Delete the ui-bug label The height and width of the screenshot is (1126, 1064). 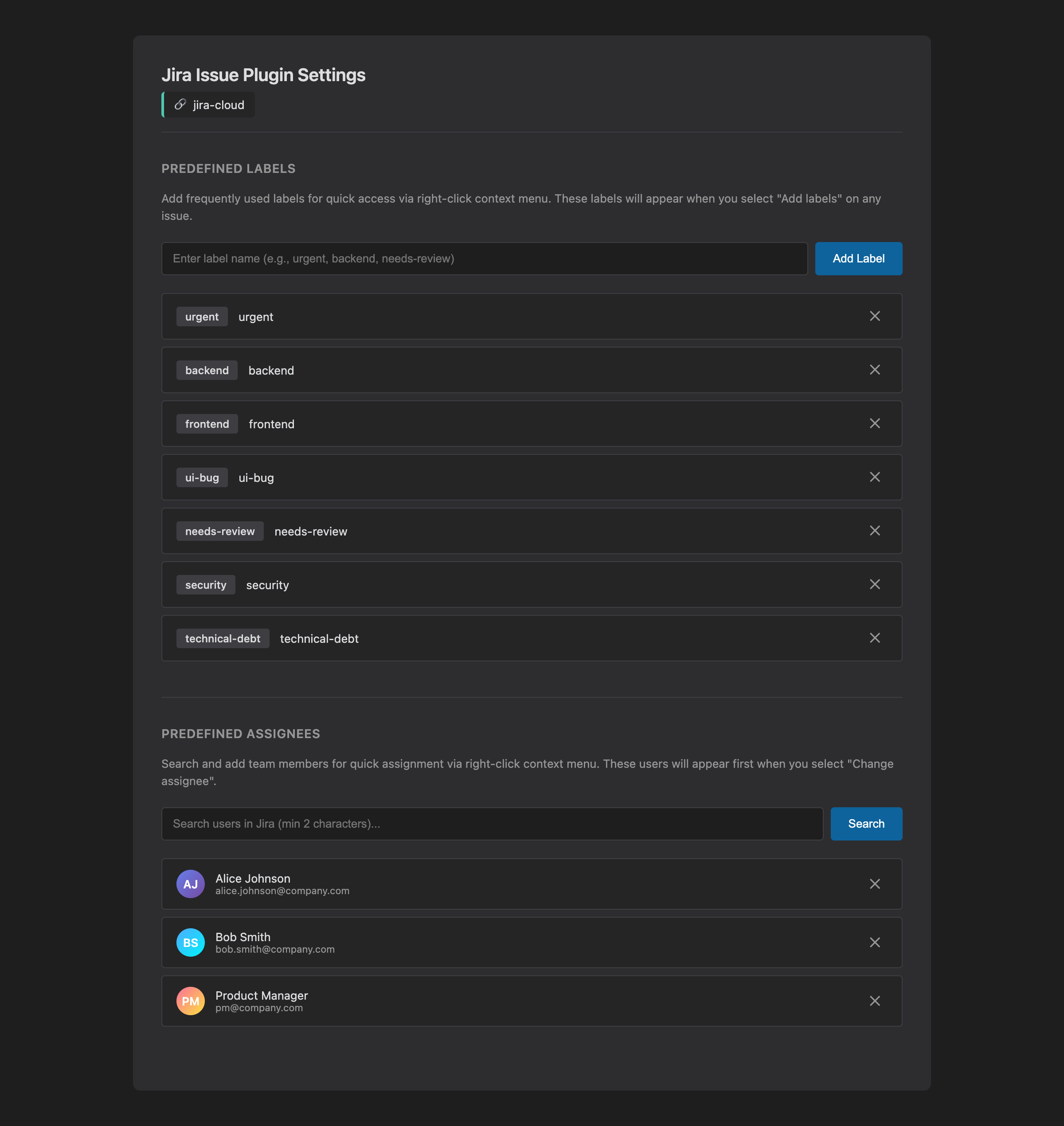click(875, 477)
